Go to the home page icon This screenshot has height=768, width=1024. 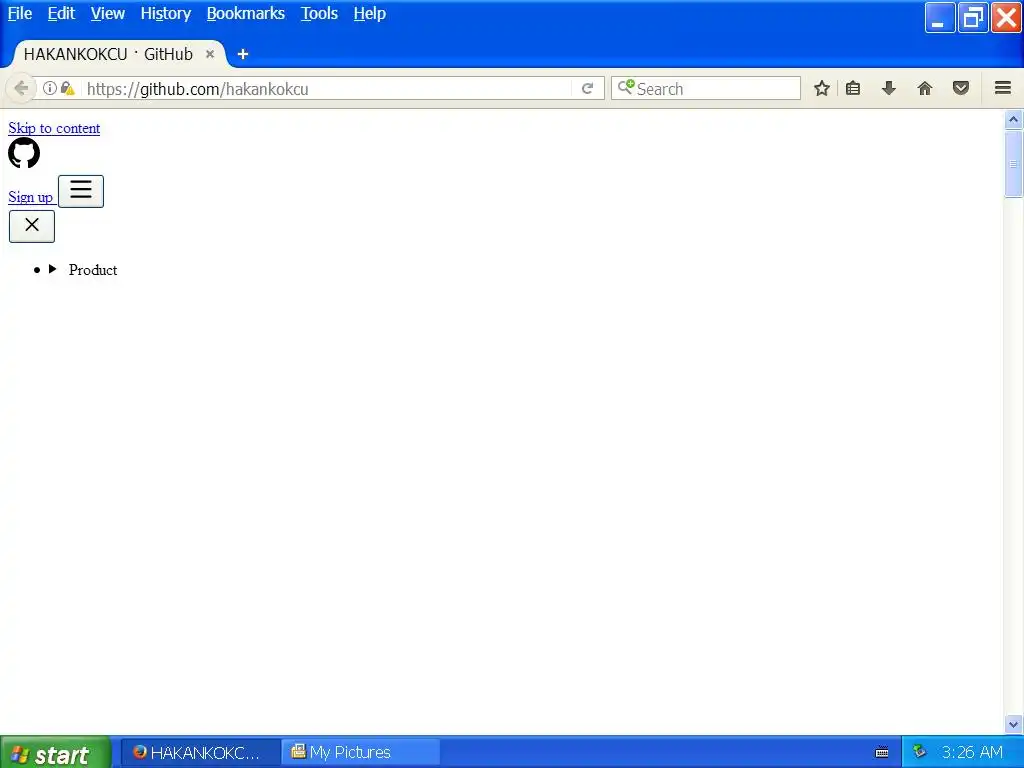pos(925,88)
